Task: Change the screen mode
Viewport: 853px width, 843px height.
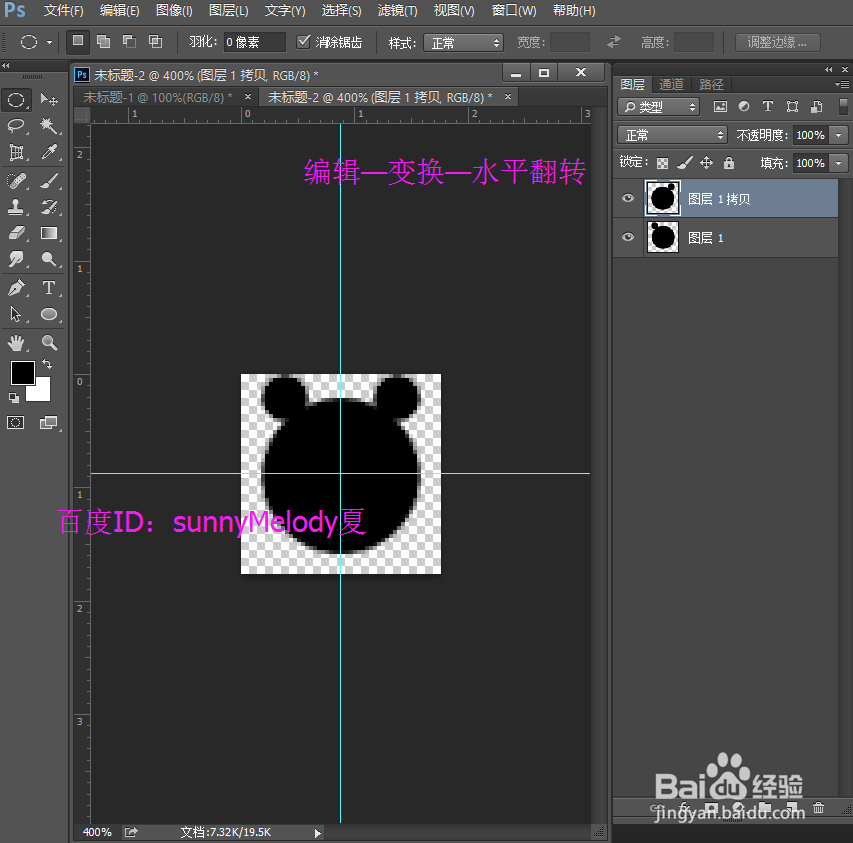Action: [x=48, y=423]
